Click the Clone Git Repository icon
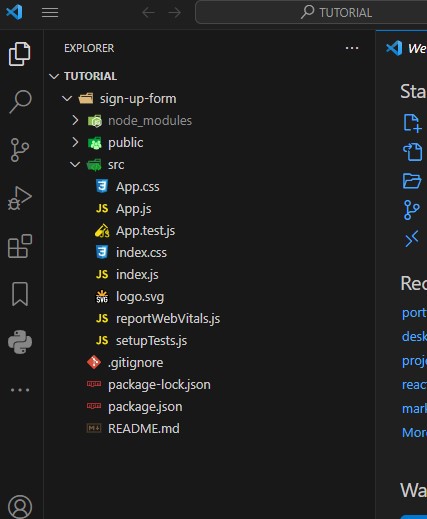The height and width of the screenshot is (519, 427). tap(411, 210)
